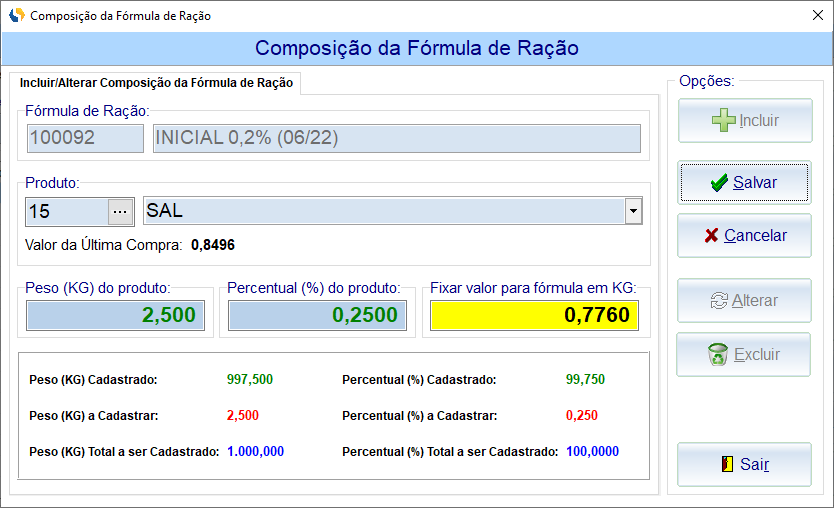
Task: Click the yellow Fixar valor field
Action: click(534, 315)
